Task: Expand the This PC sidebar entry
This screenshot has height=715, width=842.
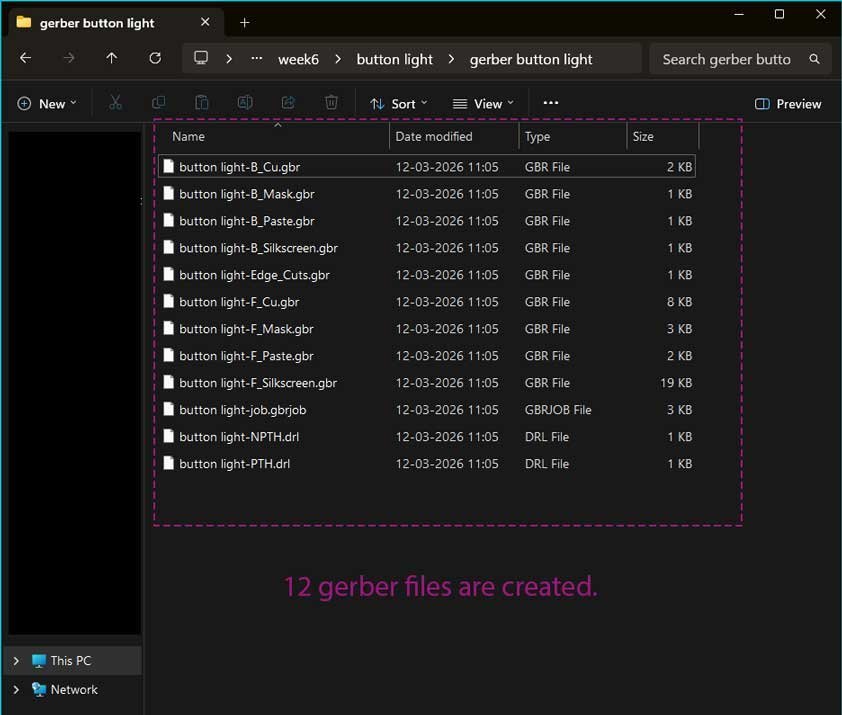Action: (15, 660)
